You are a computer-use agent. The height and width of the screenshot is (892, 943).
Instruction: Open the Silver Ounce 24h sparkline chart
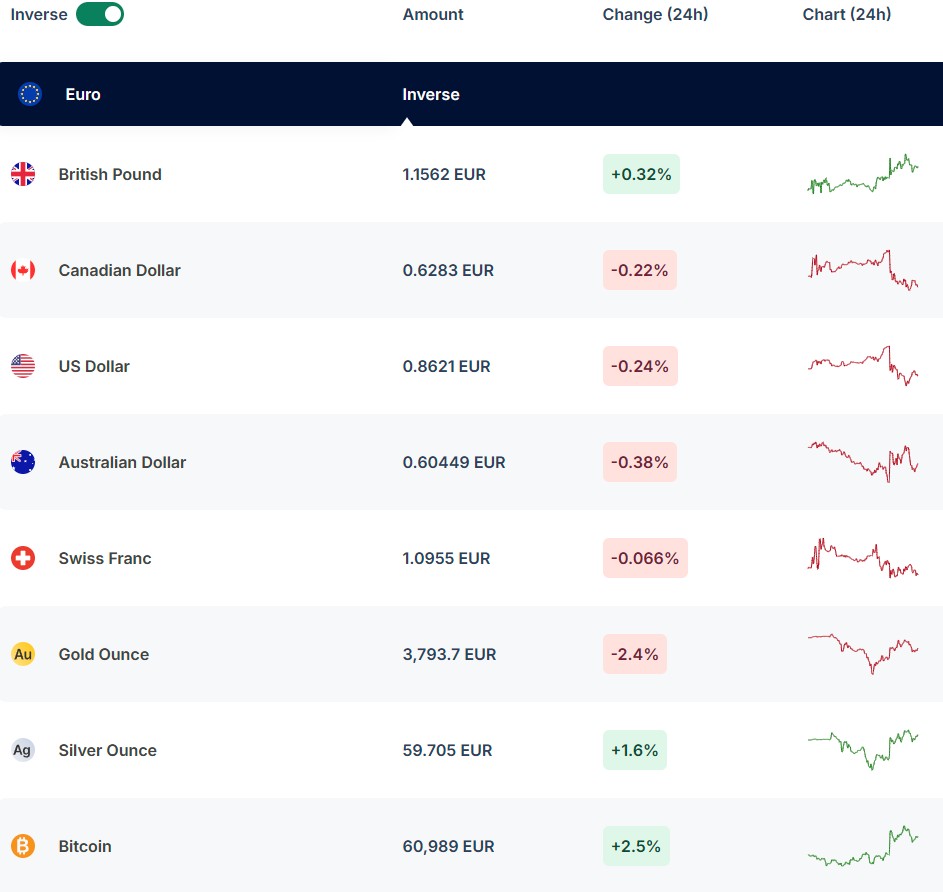[862, 750]
